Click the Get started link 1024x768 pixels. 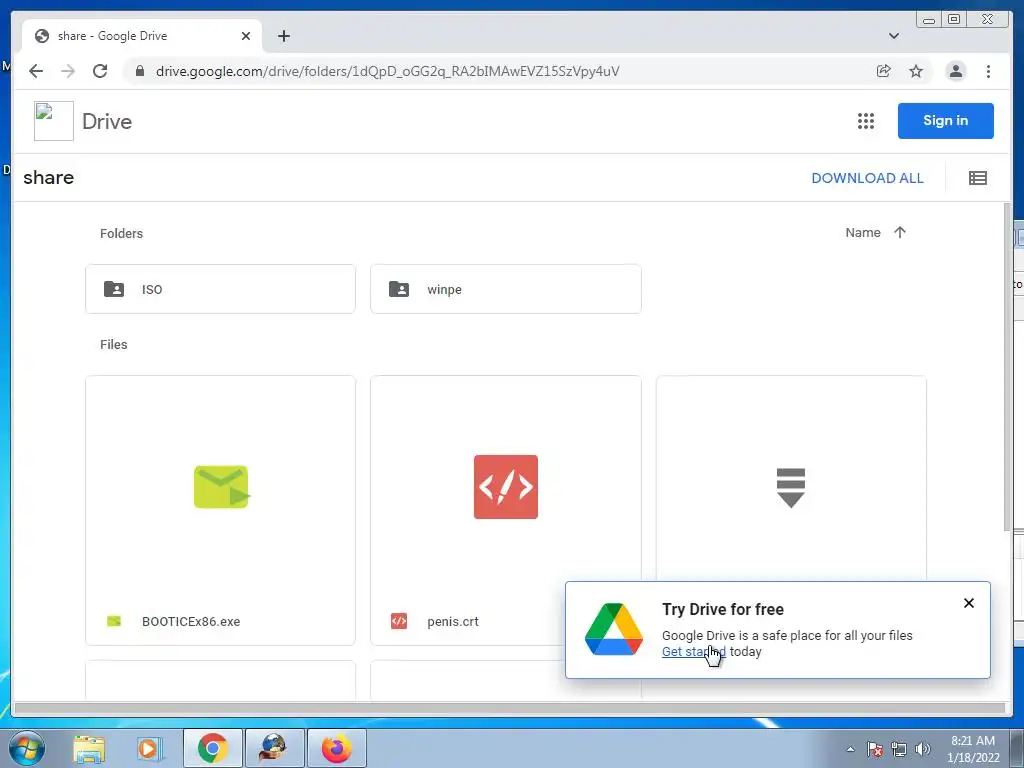coord(694,652)
